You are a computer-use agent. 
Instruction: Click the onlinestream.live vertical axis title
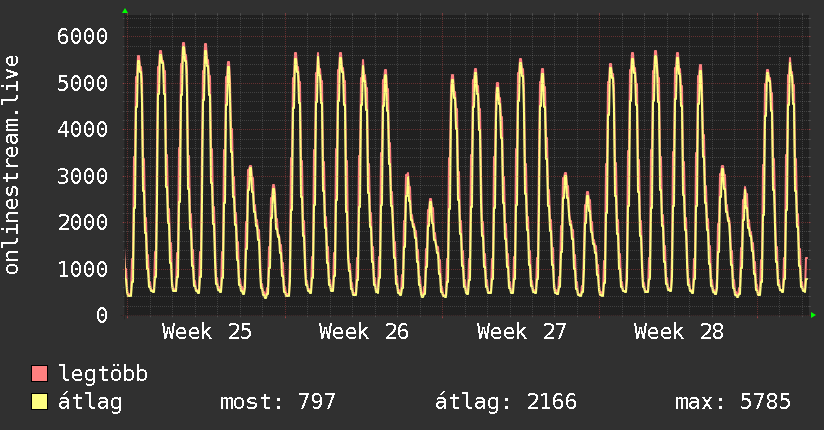click(12, 165)
